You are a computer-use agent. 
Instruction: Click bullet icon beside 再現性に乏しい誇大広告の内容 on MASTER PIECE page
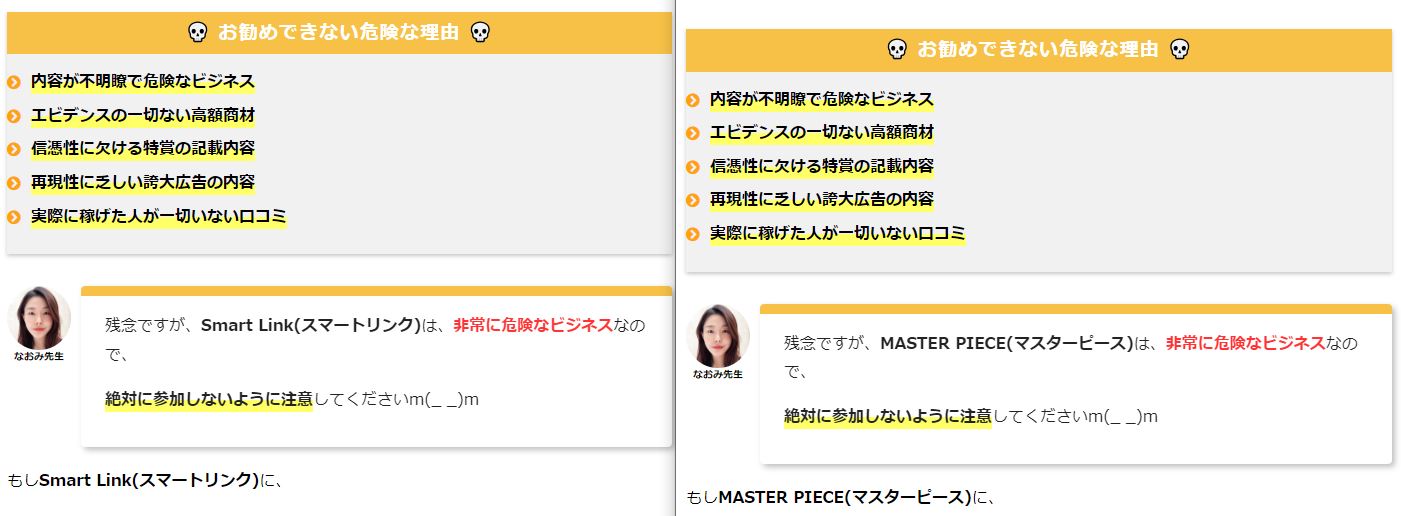(693, 200)
